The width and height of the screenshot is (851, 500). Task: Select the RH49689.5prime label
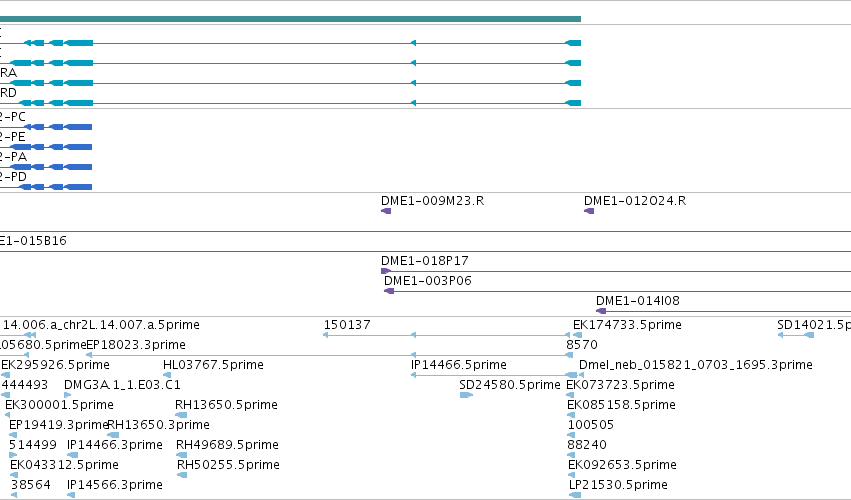coord(227,445)
